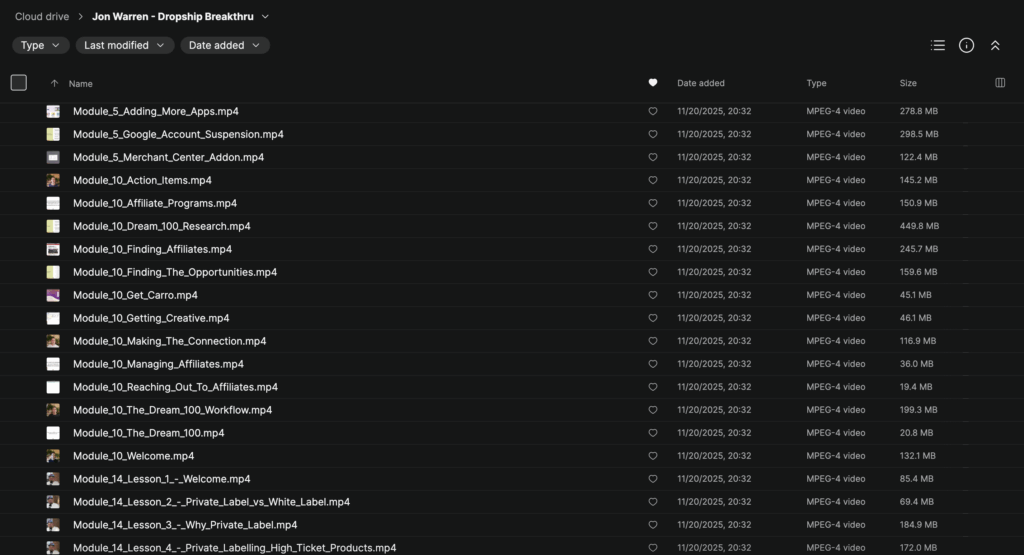Toggle heart for Module_10_Dream_100_Research.mp4
The height and width of the screenshot is (555, 1024).
pos(653,226)
